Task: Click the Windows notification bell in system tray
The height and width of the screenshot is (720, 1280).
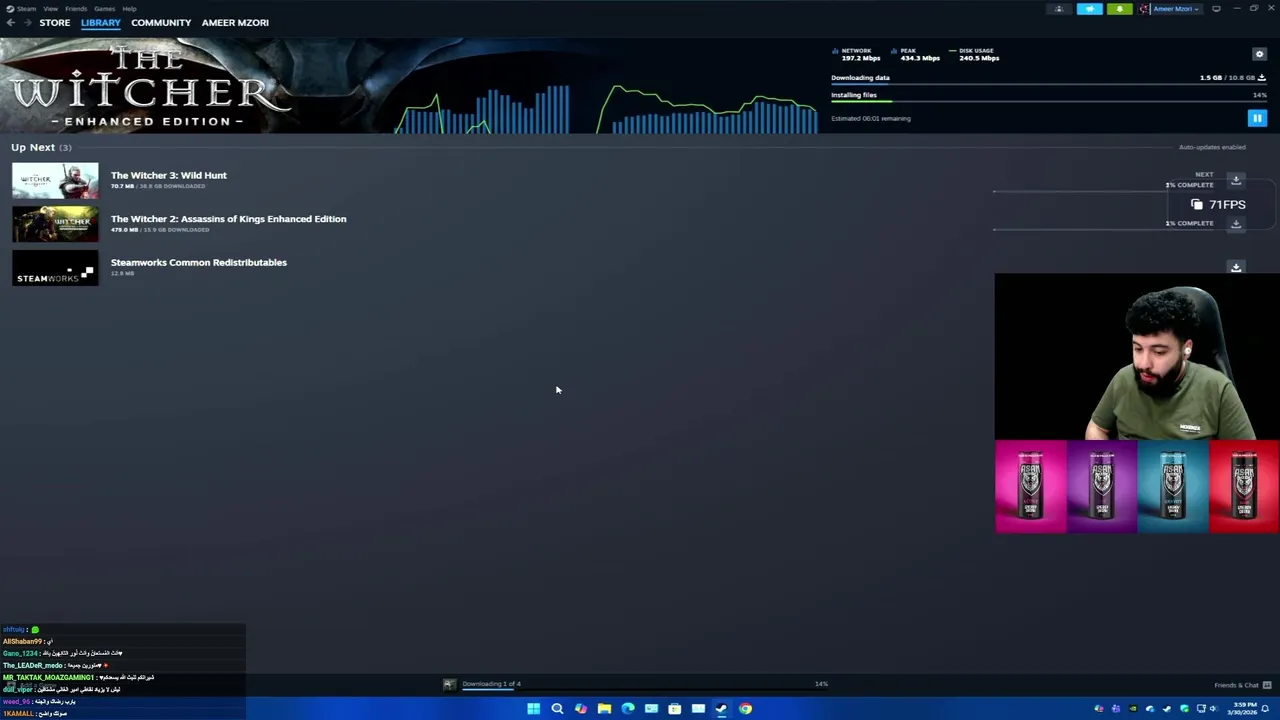Action: (1266, 709)
